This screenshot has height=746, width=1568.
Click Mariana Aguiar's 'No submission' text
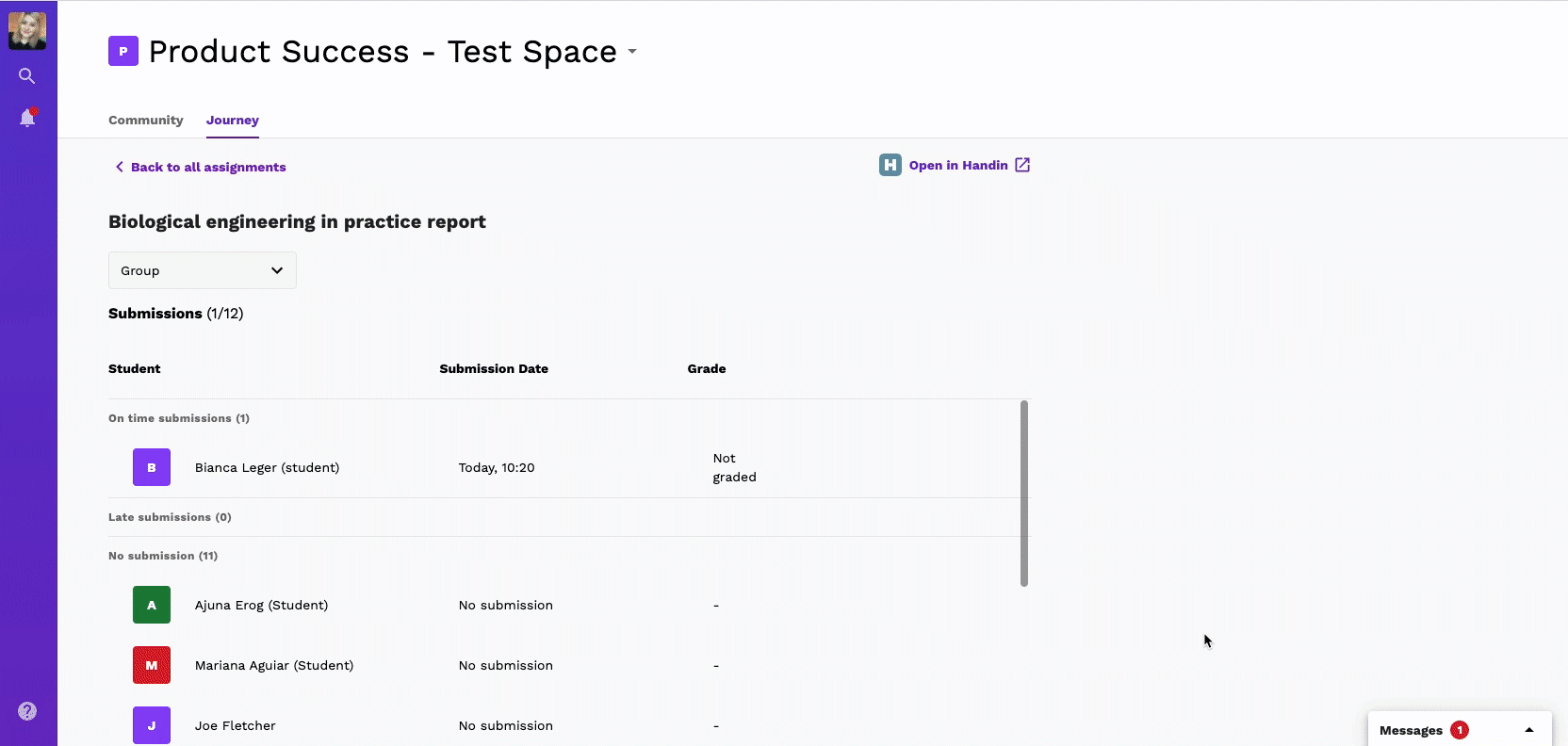(x=506, y=665)
